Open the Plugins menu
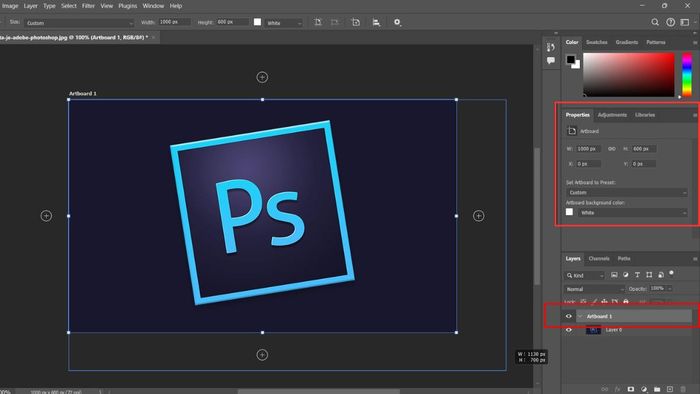This screenshot has width=700, height=394. coord(128,6)
